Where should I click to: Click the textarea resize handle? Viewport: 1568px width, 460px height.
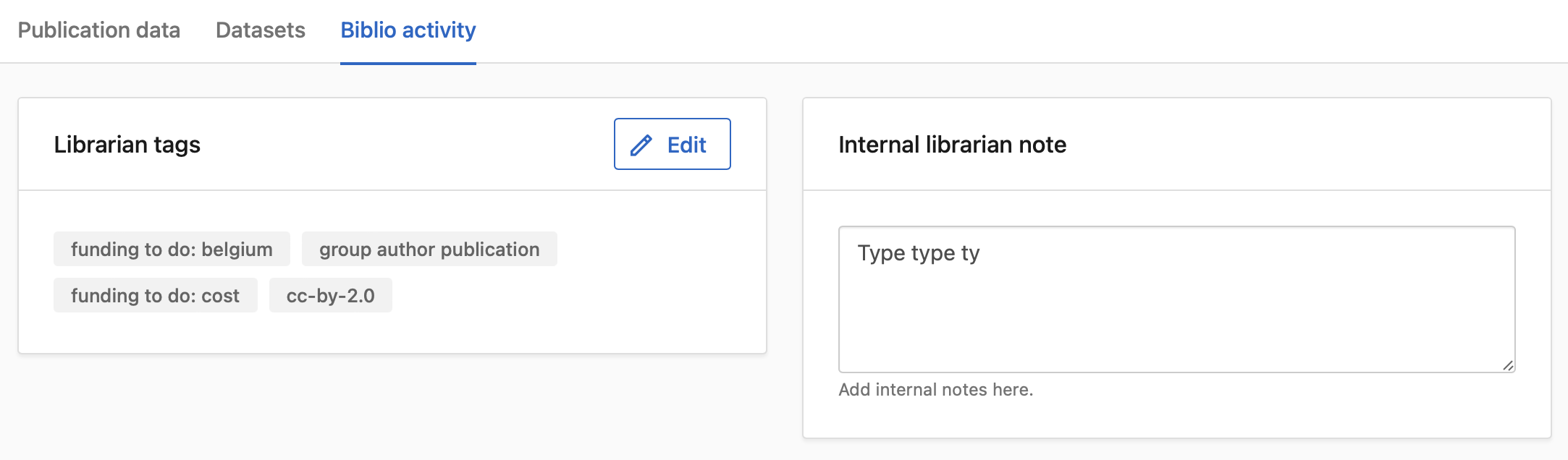1508,365
